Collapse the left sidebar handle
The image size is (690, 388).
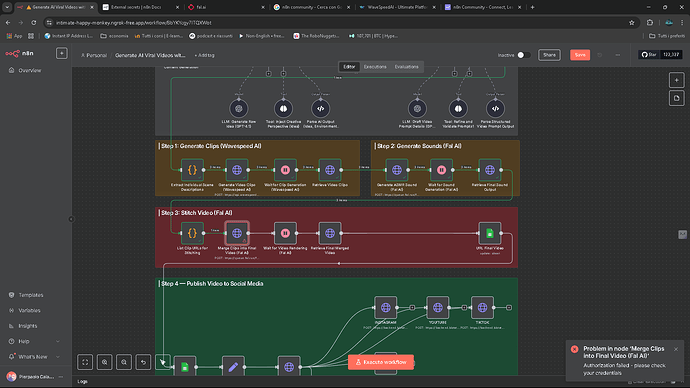[x=71, y=219]
